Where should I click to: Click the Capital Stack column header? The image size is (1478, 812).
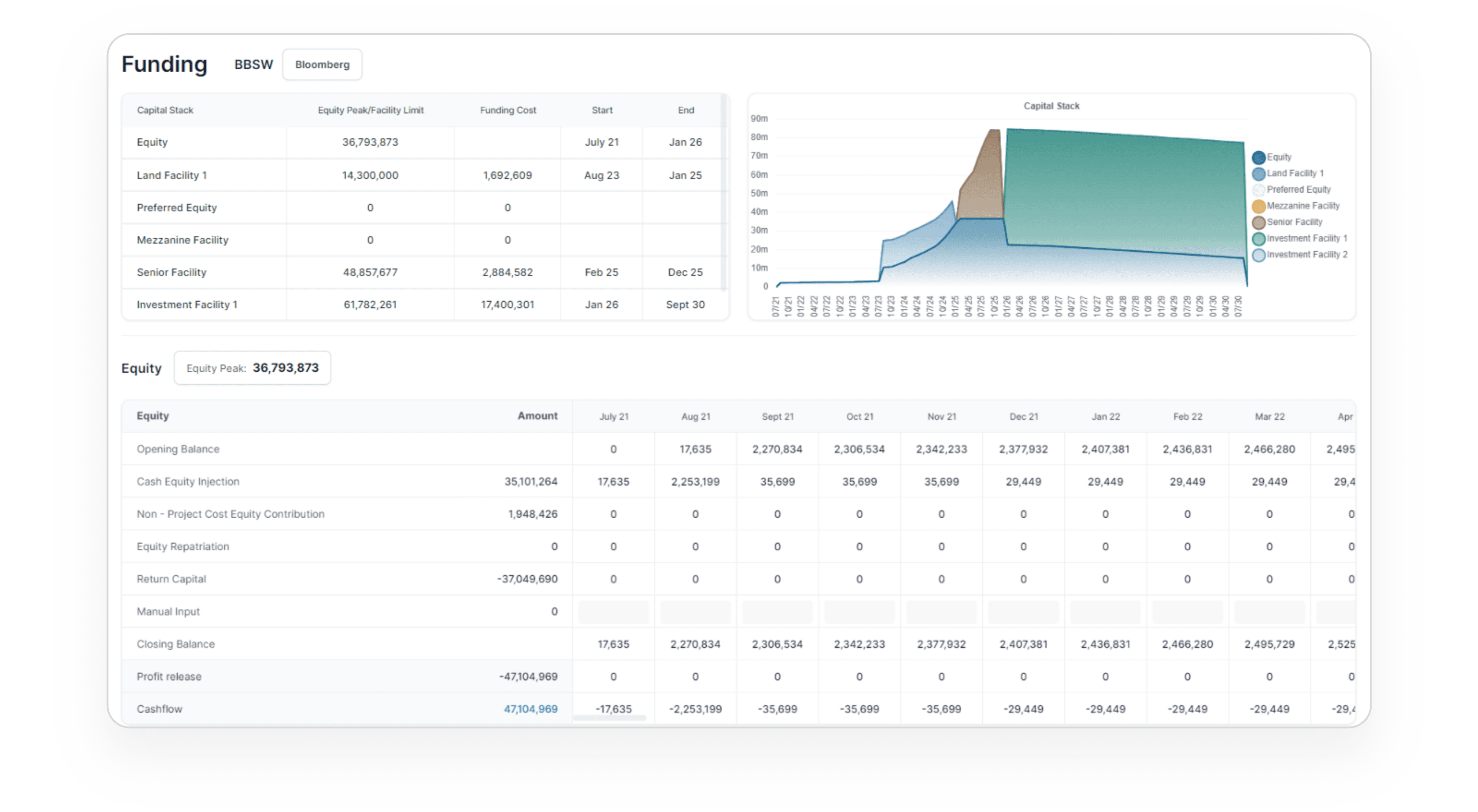pyautogui.click(x=165, y=110)
